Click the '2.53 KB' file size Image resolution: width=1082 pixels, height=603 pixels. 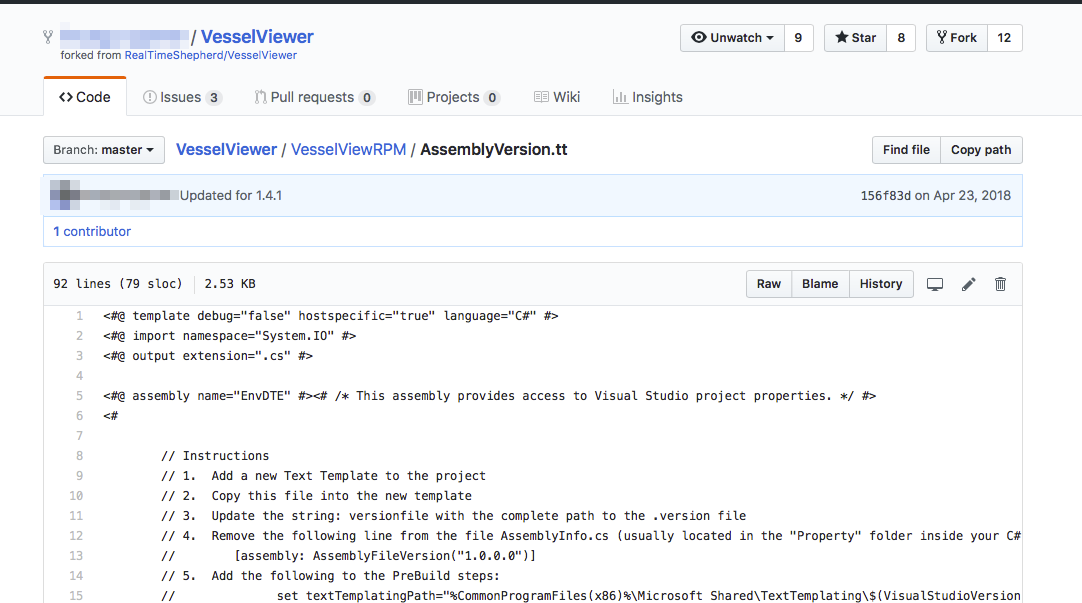[x=230, y=284]
